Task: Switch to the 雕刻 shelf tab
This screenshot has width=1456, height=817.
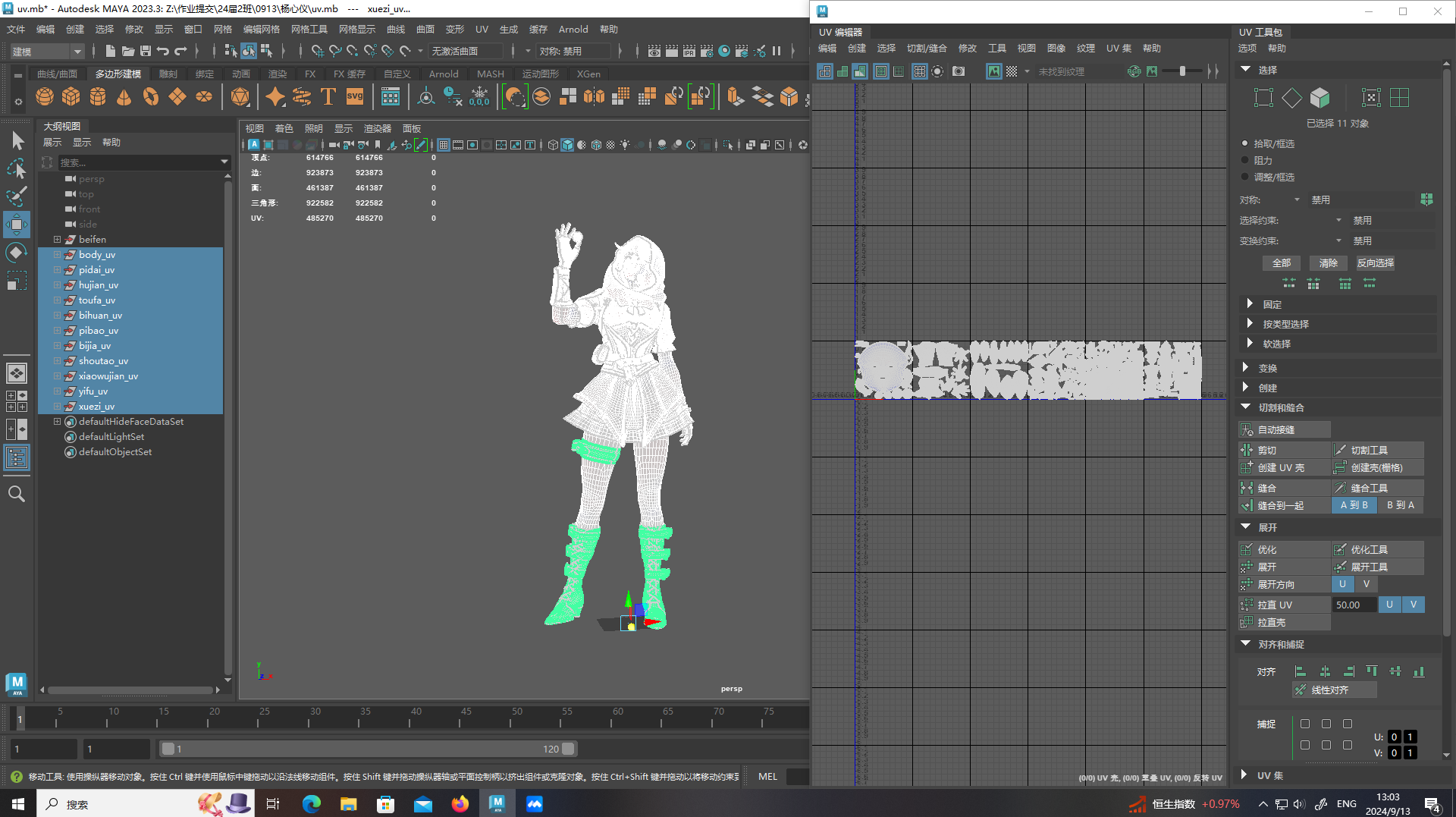Action: click(x=168, y=74)
